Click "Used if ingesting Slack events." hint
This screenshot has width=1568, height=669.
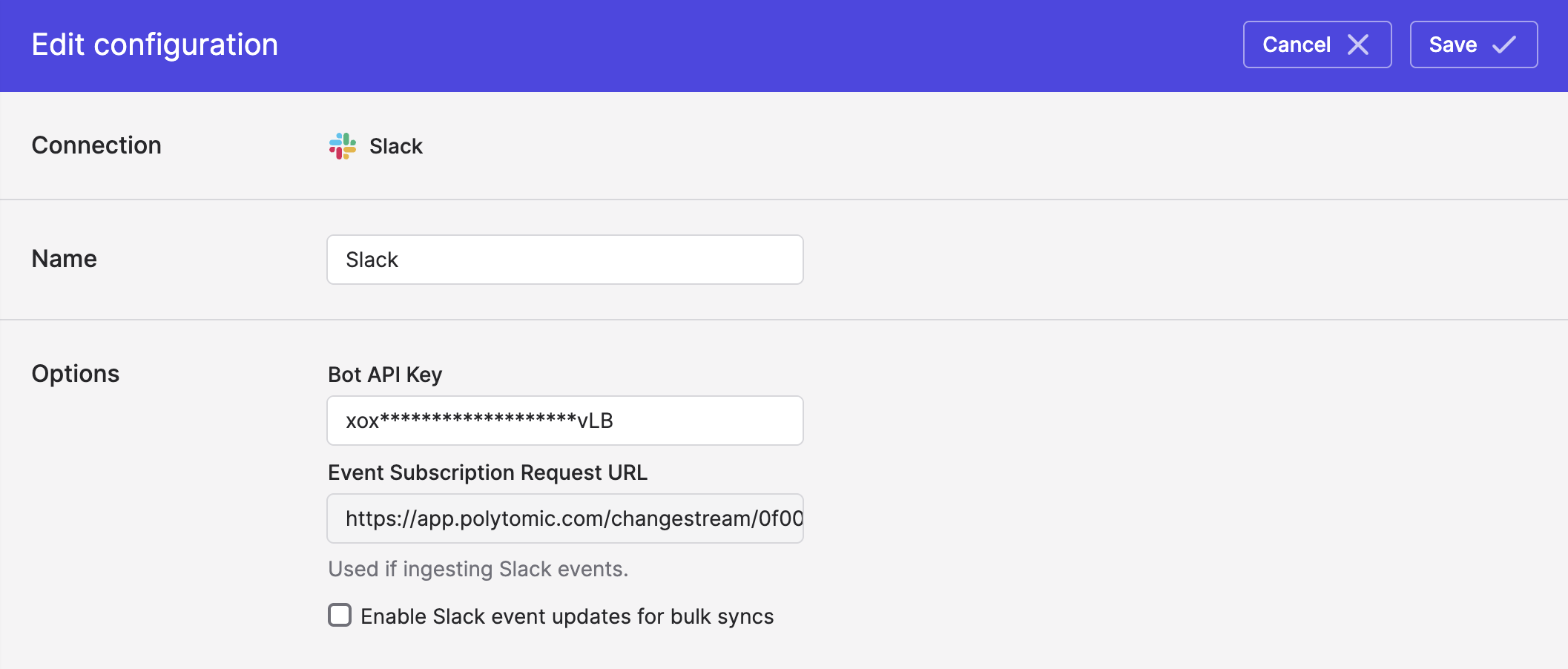point(478,569)
